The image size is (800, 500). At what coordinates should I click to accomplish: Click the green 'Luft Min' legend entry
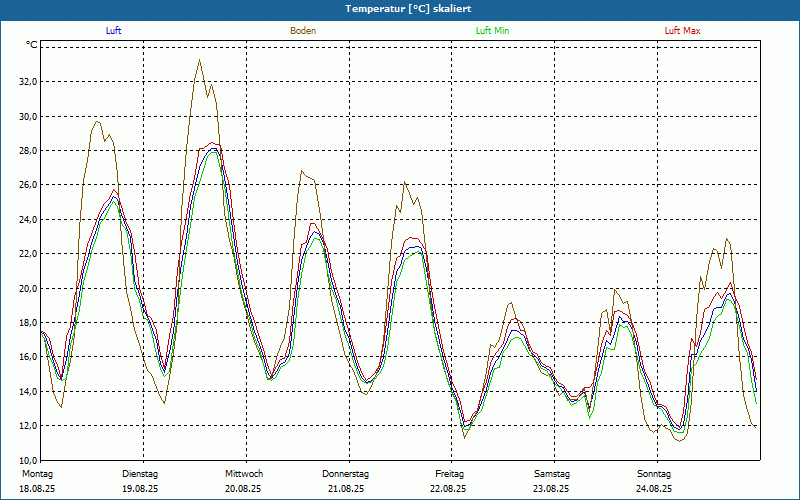(492, 31)
